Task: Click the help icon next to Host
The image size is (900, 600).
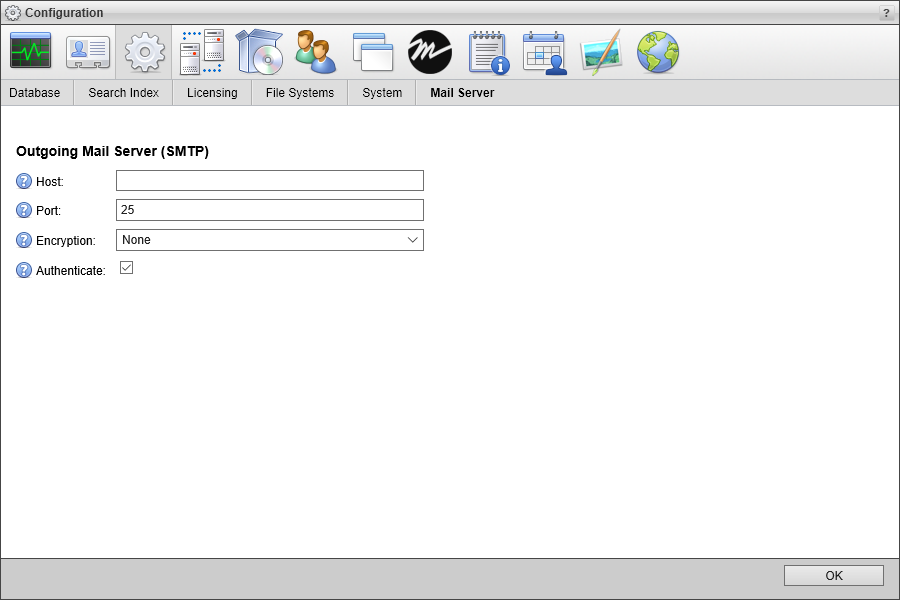Action: [x=24, y=181]
